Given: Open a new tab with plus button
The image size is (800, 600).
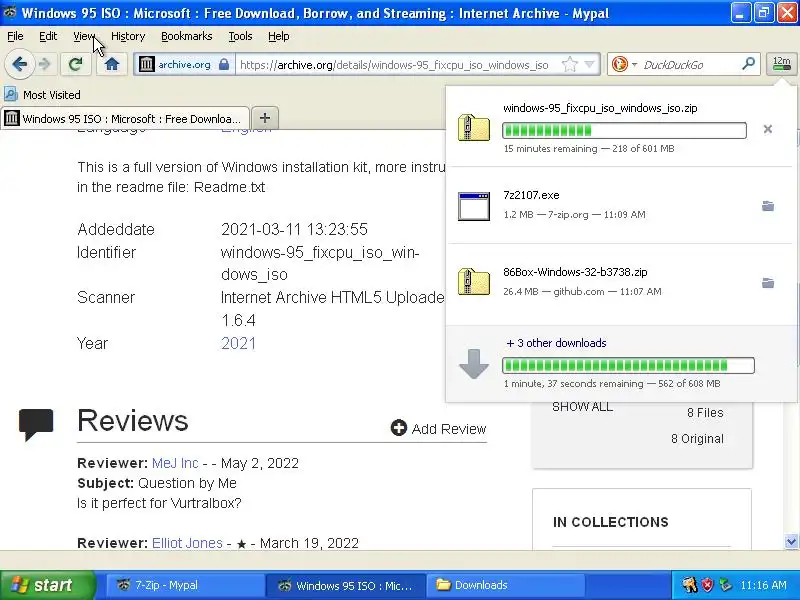Looking at the screenshot, I should click(x=265, y=118).
